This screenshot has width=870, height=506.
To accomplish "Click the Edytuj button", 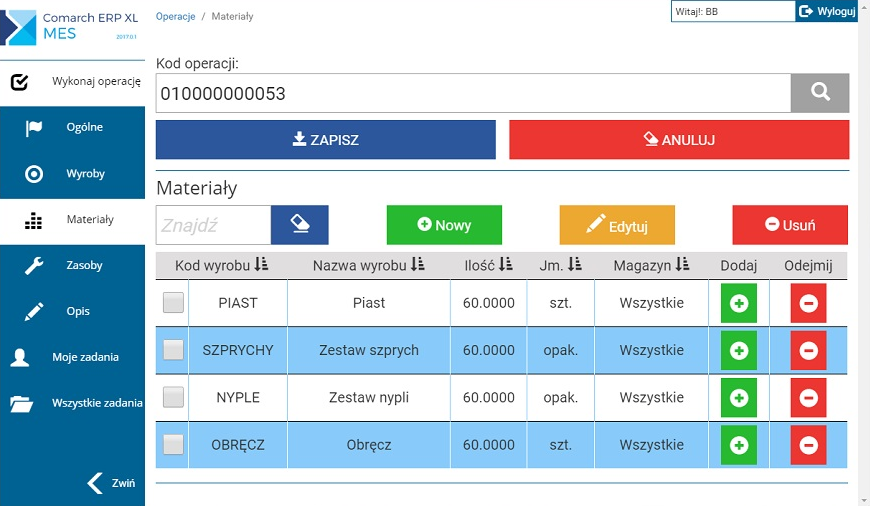I will (x=617, y=225).
